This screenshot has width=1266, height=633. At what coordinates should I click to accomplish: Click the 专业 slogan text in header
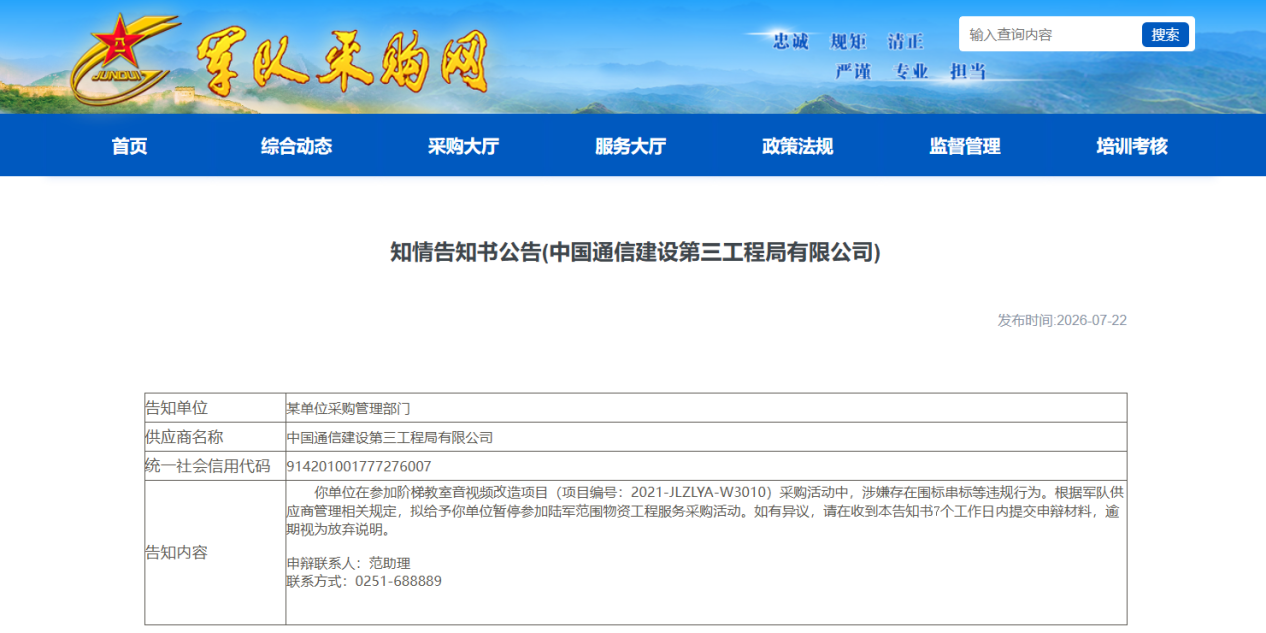[911, 71]
